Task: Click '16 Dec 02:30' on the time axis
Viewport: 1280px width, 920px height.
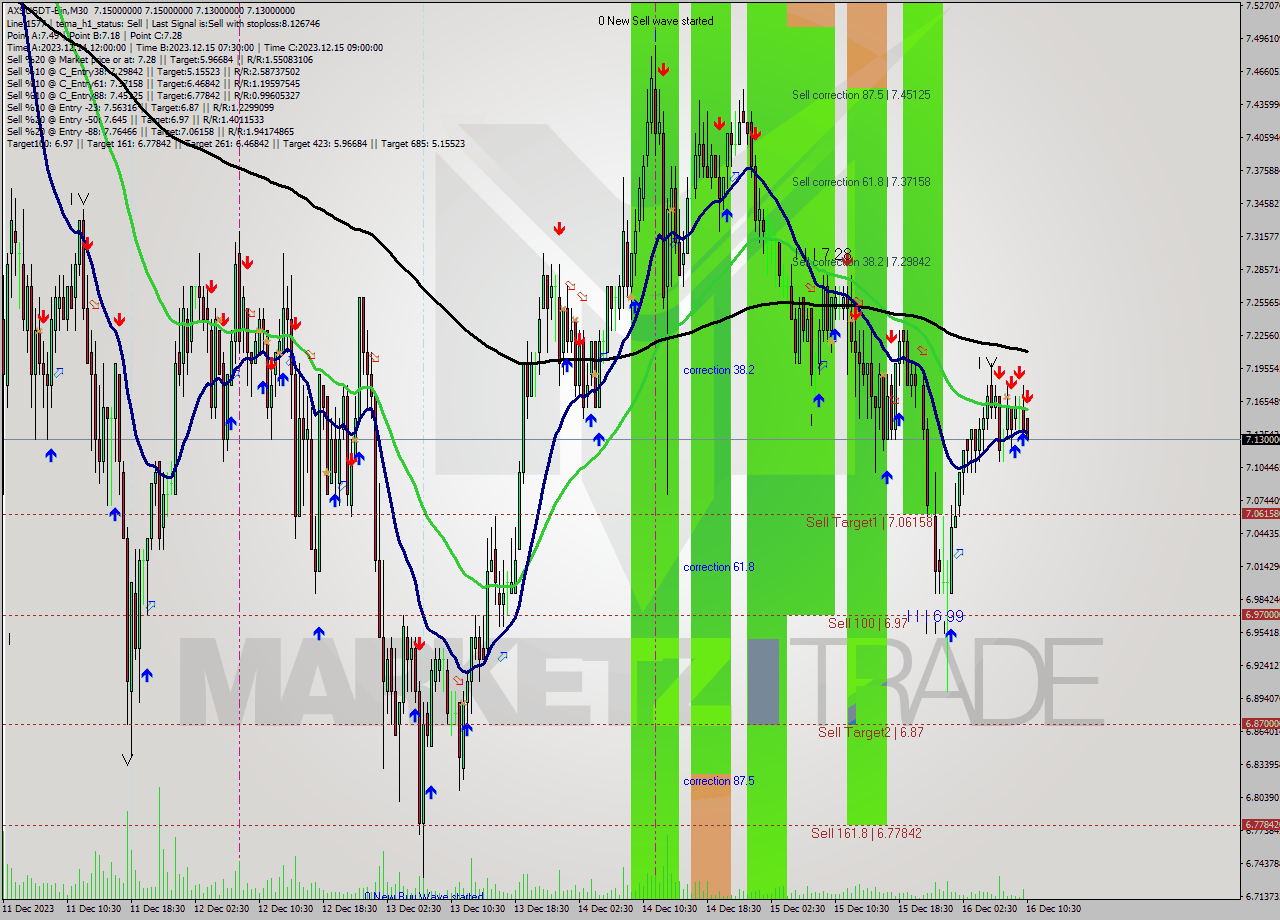Action: (x=990, y=909)
